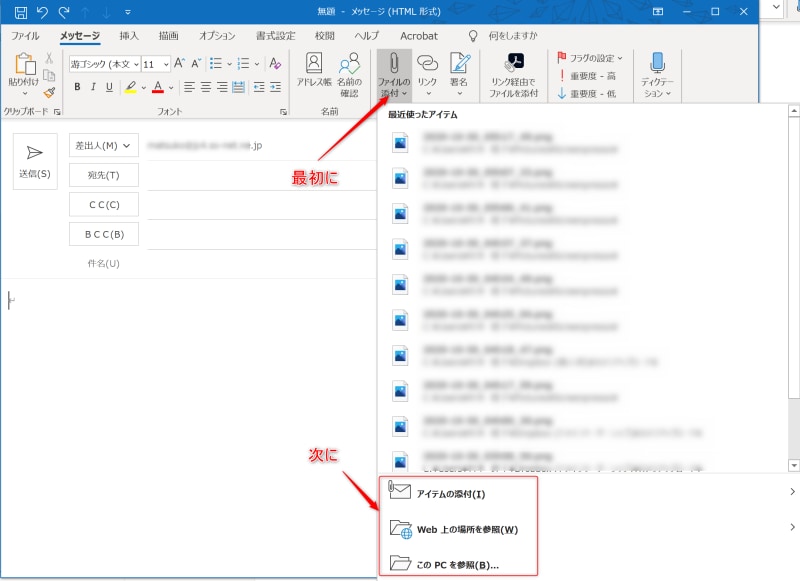The image size is (800, 581).
Task: Click the 宛先(T) recipient button
Action: [x=104, y=176]
